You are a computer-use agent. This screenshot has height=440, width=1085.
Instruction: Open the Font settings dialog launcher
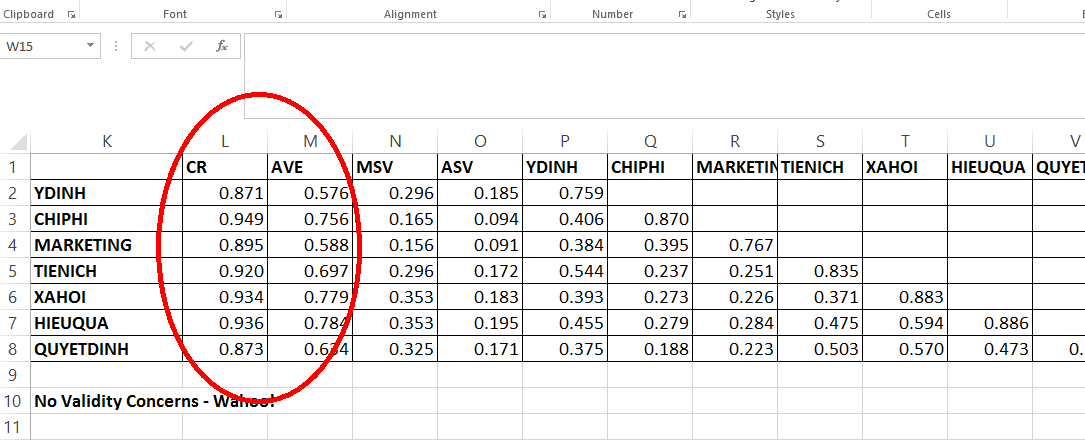tap(277, 15)
